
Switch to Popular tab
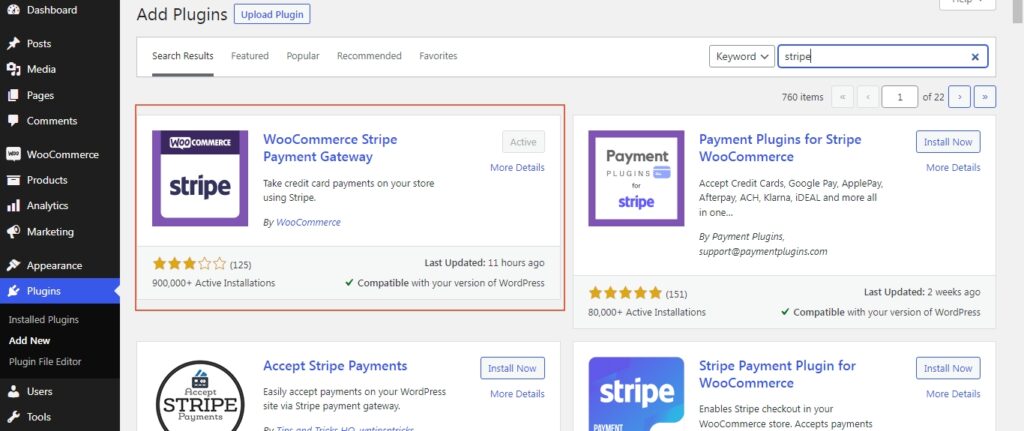click(303, 56)
